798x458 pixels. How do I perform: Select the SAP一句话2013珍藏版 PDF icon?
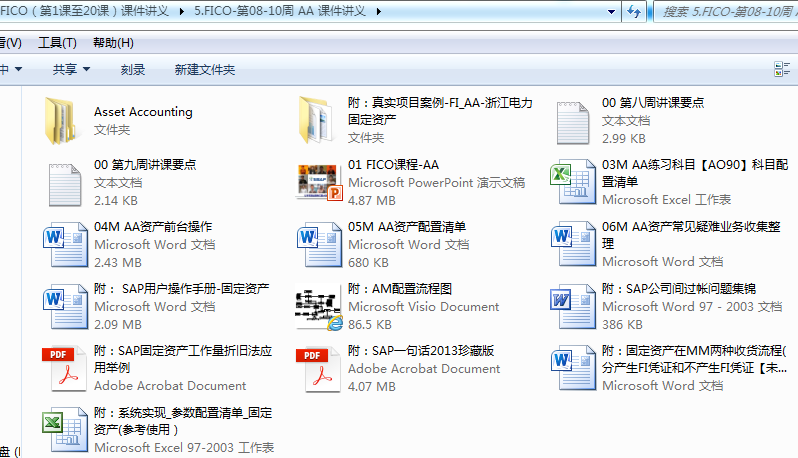pyautogui.click(x=319, y=368)
